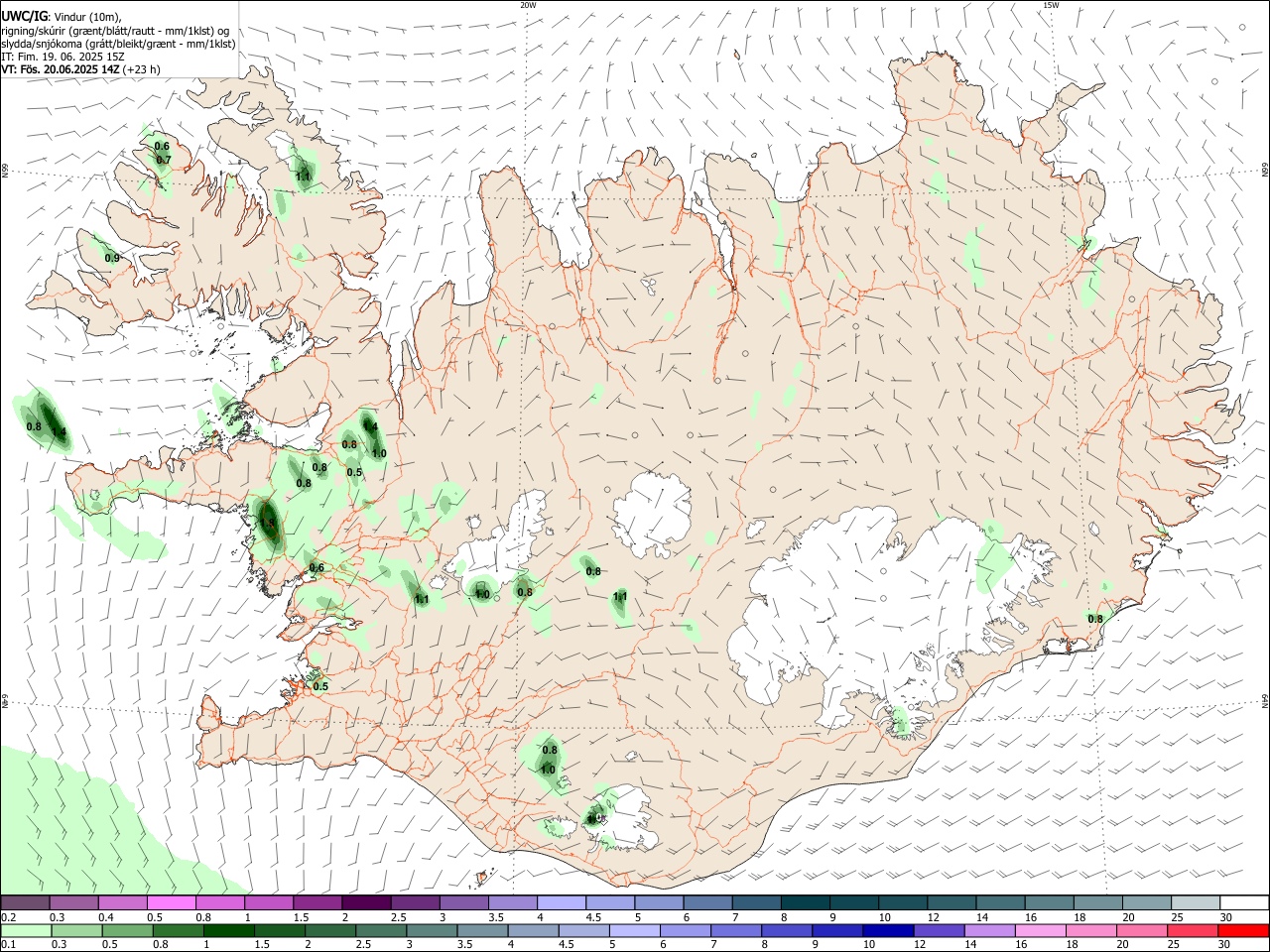Click the '20W' longitude label
This screenshot has width=1270, height=952.
(528, 5)
